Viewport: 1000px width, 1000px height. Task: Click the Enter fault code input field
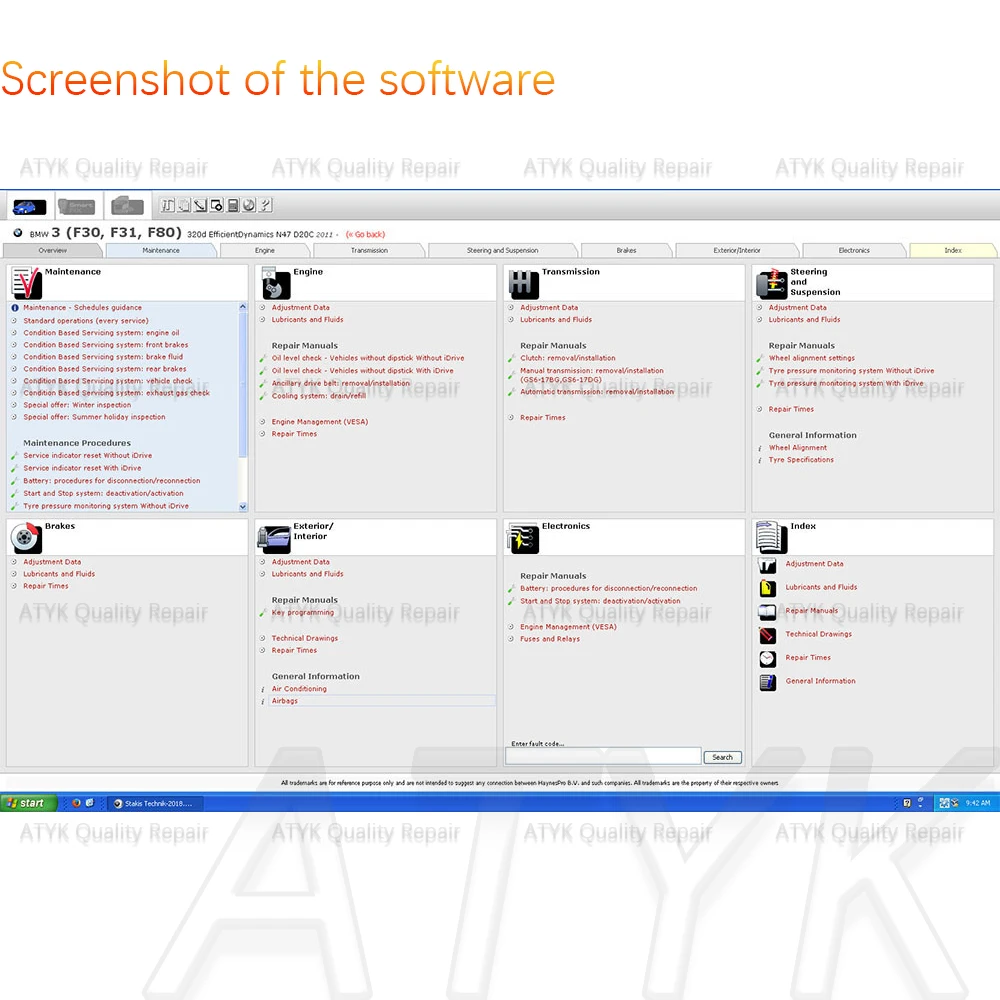pyautogui.click(x=603, y=756)
